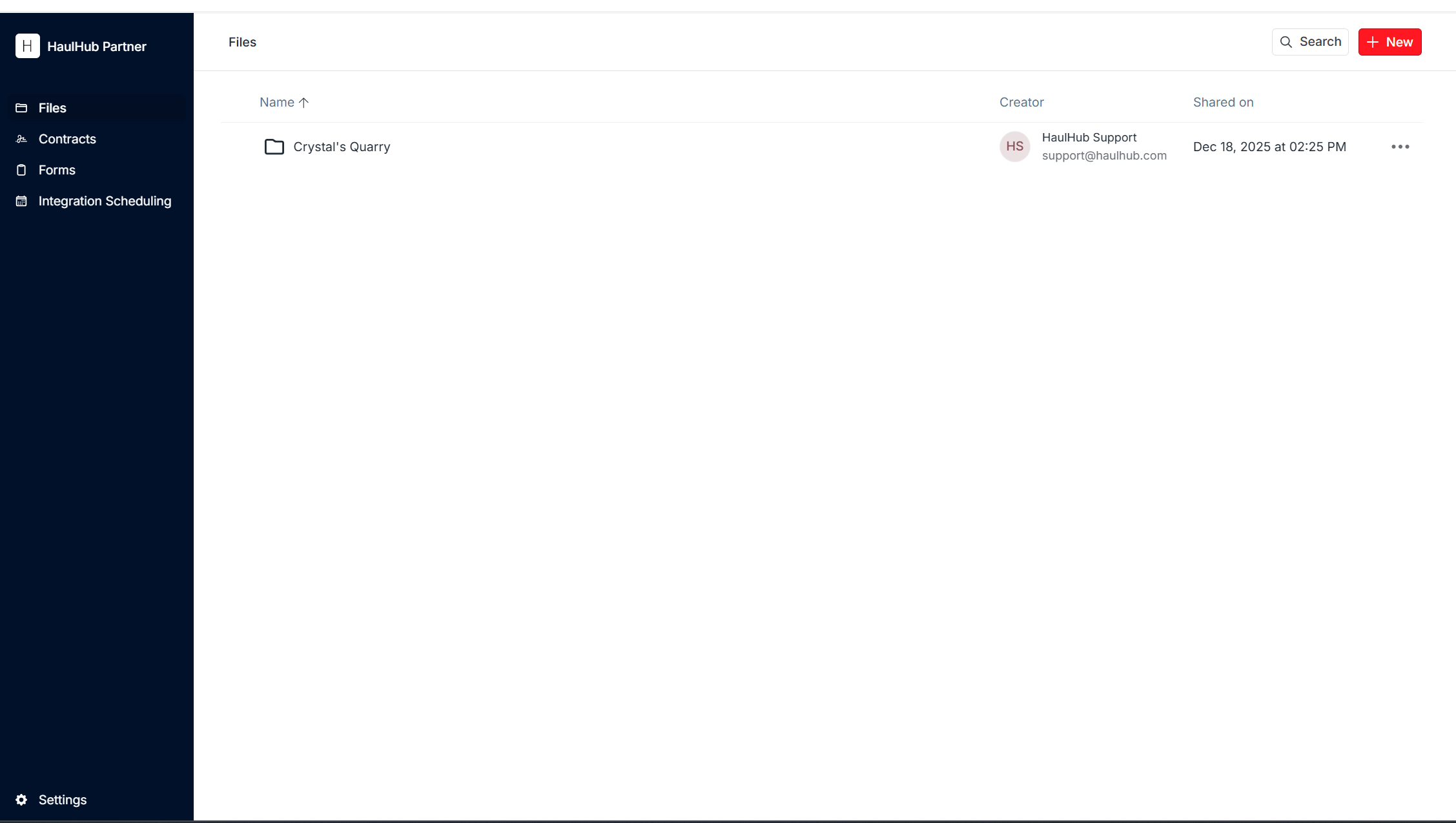Click the Integration Scheduling calendar icon

pyautogui.click(x=21, y=201)
